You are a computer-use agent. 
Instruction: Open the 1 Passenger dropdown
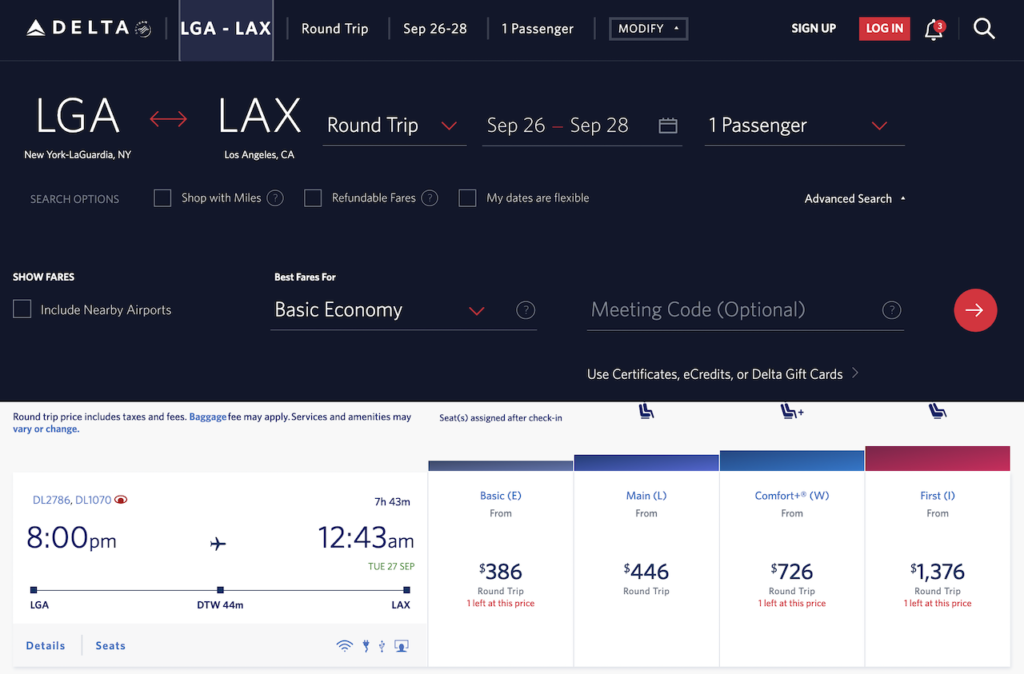(804, 125)
